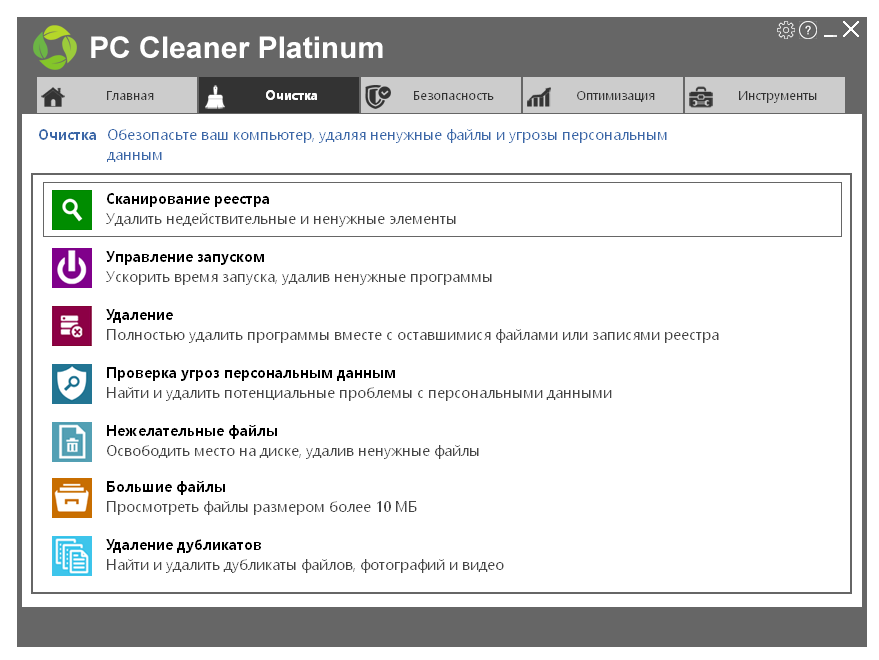Switch to the Главная tab
The width and height of the screenshot is (879, 660).
(117, 95)
